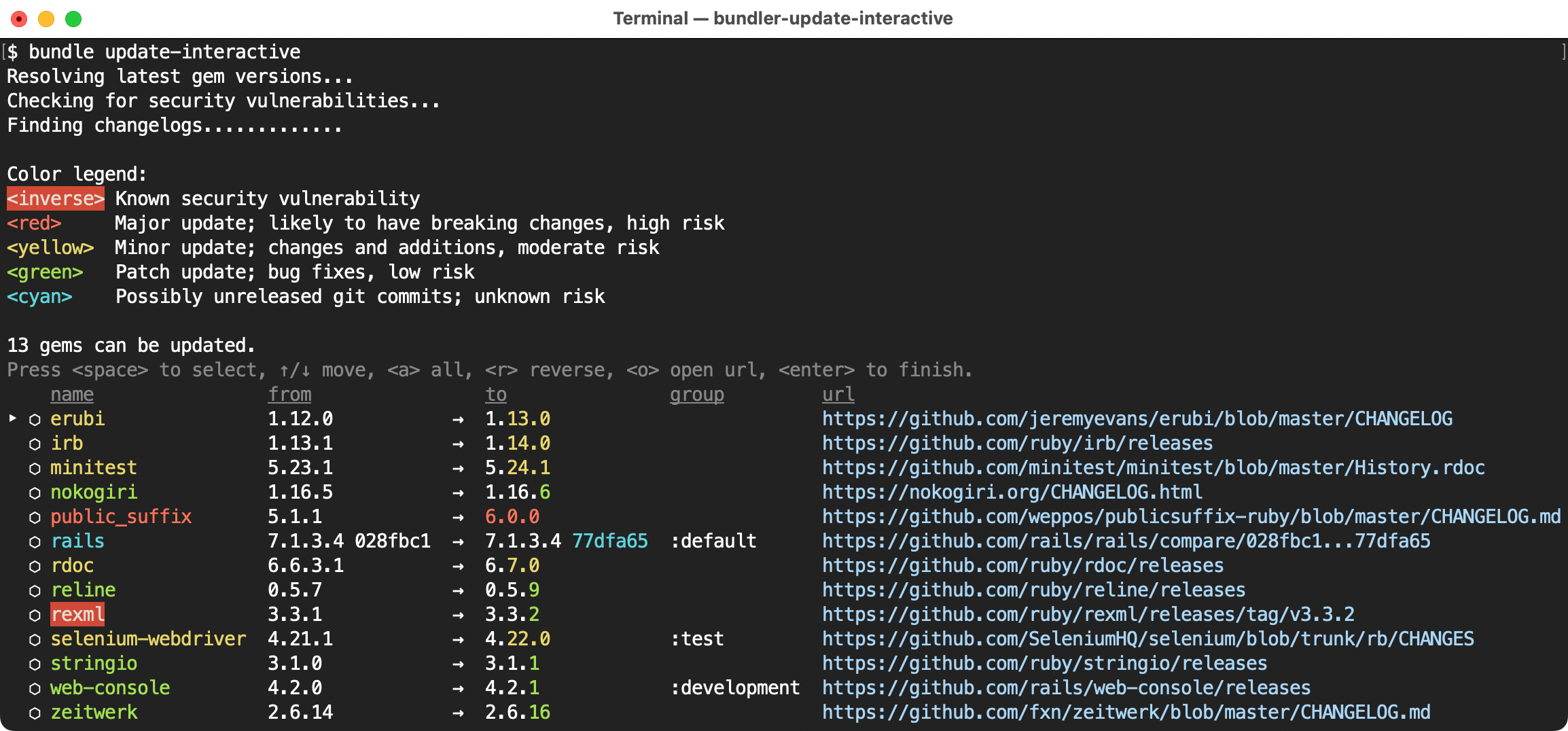Click the 6.0.0 target version of public_suffix
Image resolution: width=1568 pixels, height=731 pixels.
click(512, 516)
